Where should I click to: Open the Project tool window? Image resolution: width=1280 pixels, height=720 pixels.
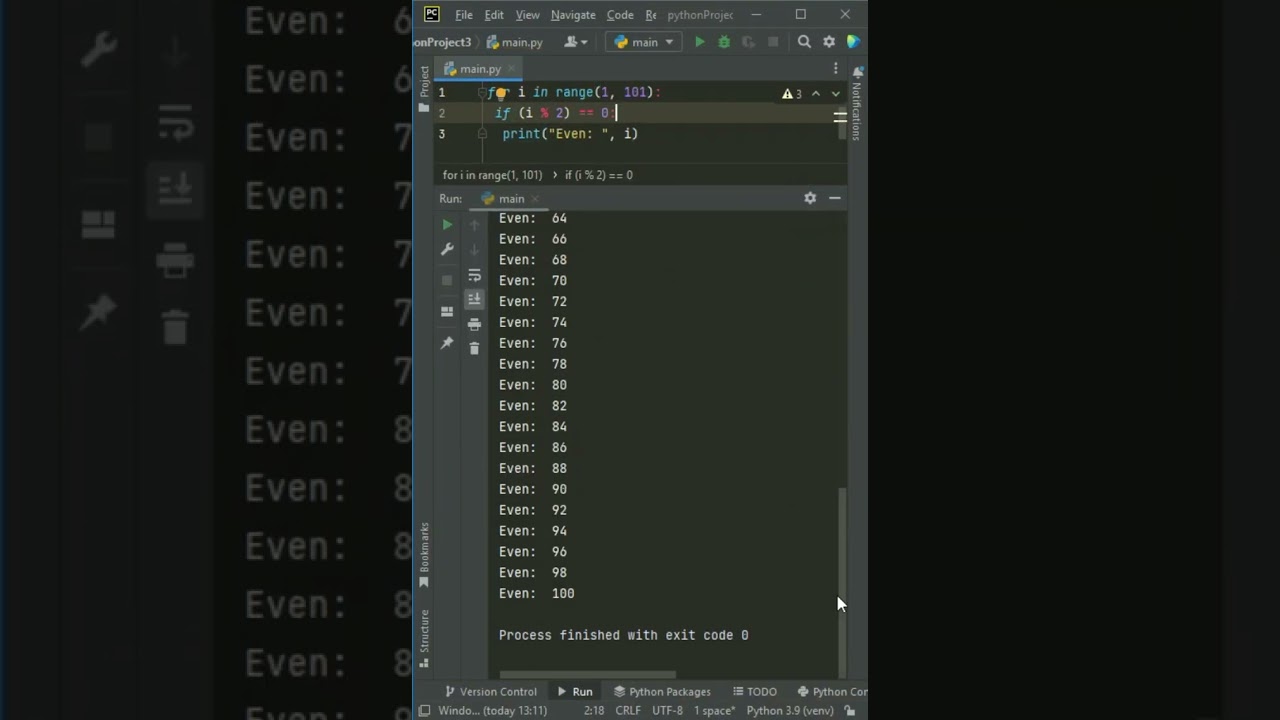pyautogui.click(x=424, y=87)
